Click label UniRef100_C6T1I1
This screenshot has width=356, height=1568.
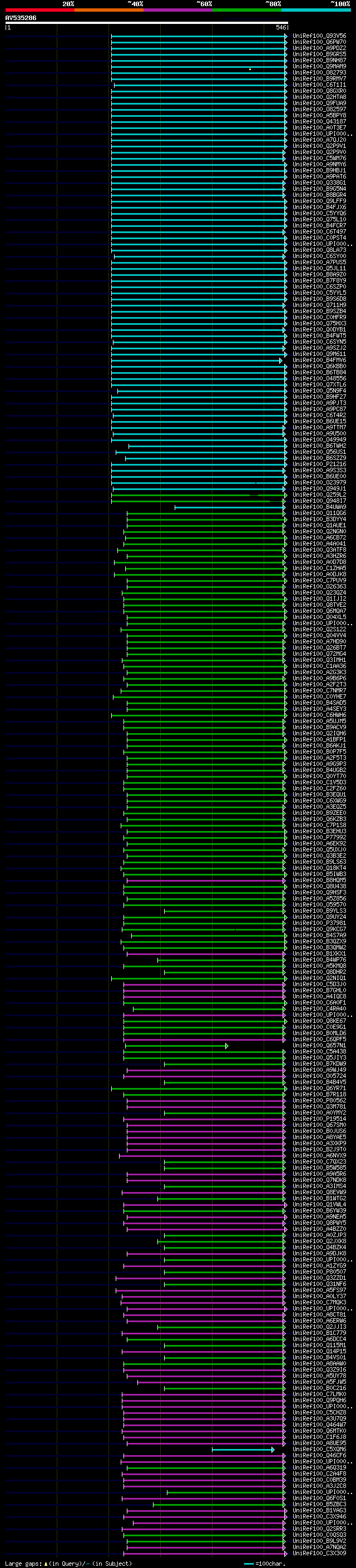click(319, 85)
